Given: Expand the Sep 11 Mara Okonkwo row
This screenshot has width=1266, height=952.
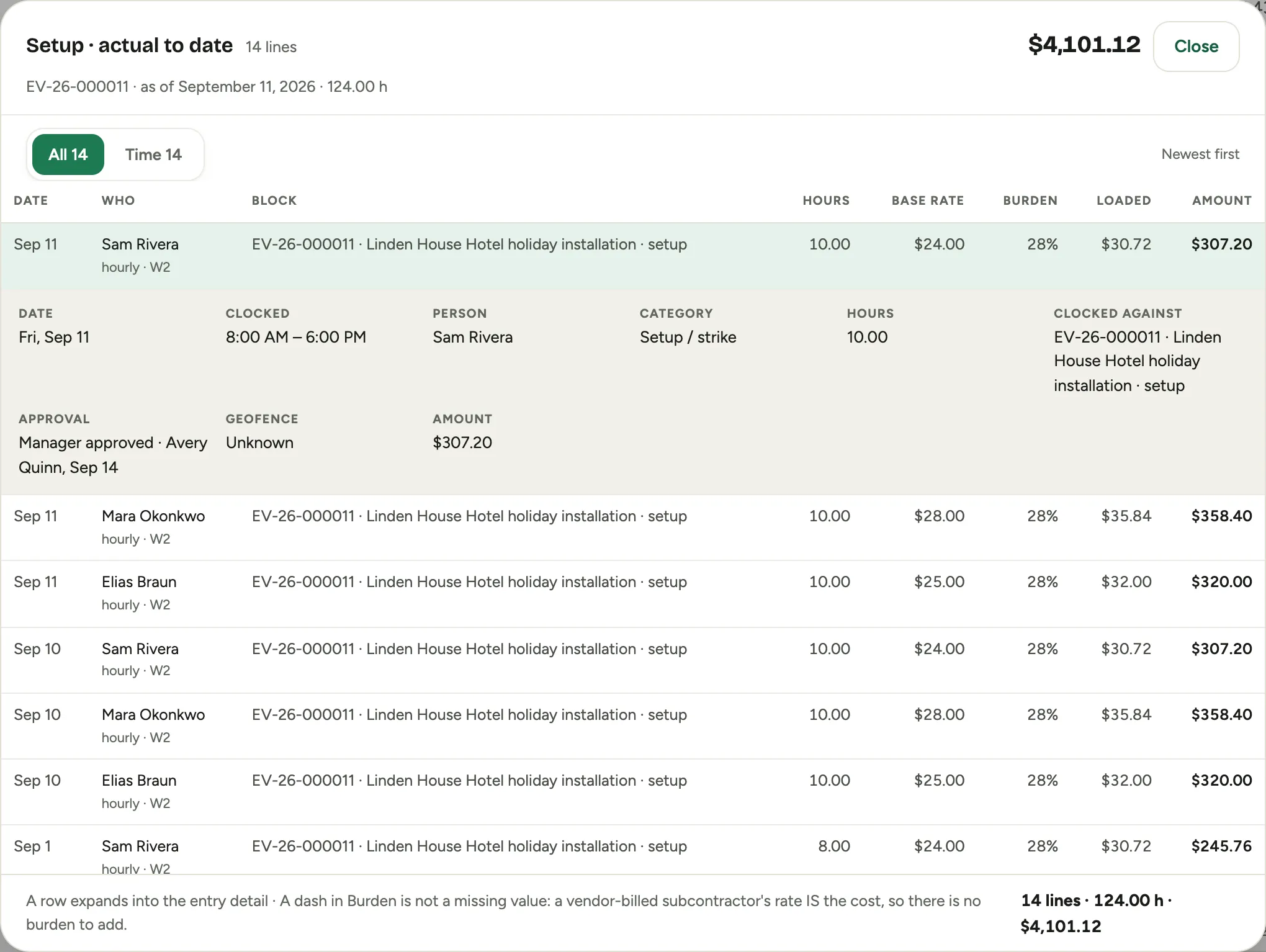Looking at the screenshot, I should click(x=633, y=528).
